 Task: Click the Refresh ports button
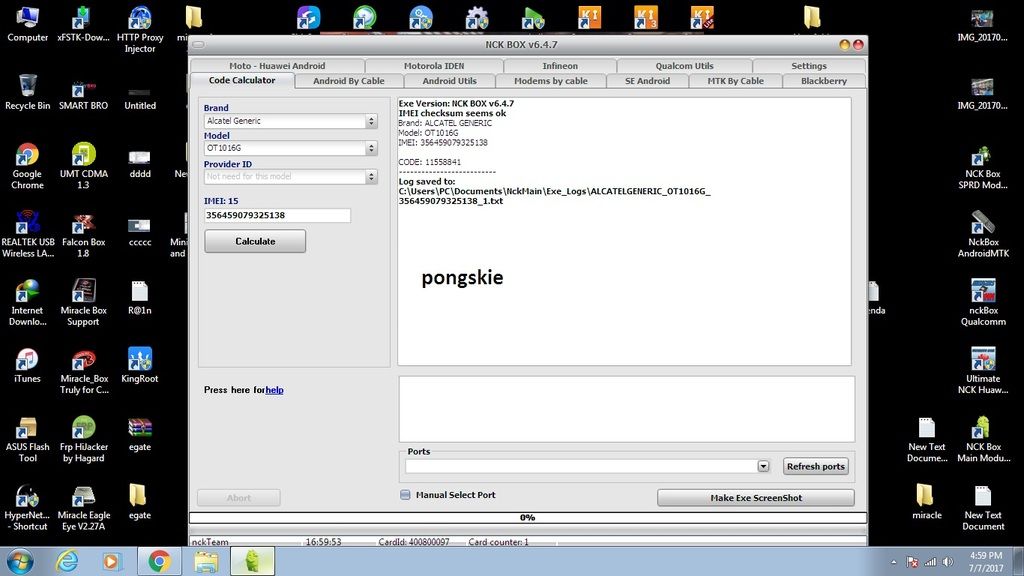(x=815, y=466)
